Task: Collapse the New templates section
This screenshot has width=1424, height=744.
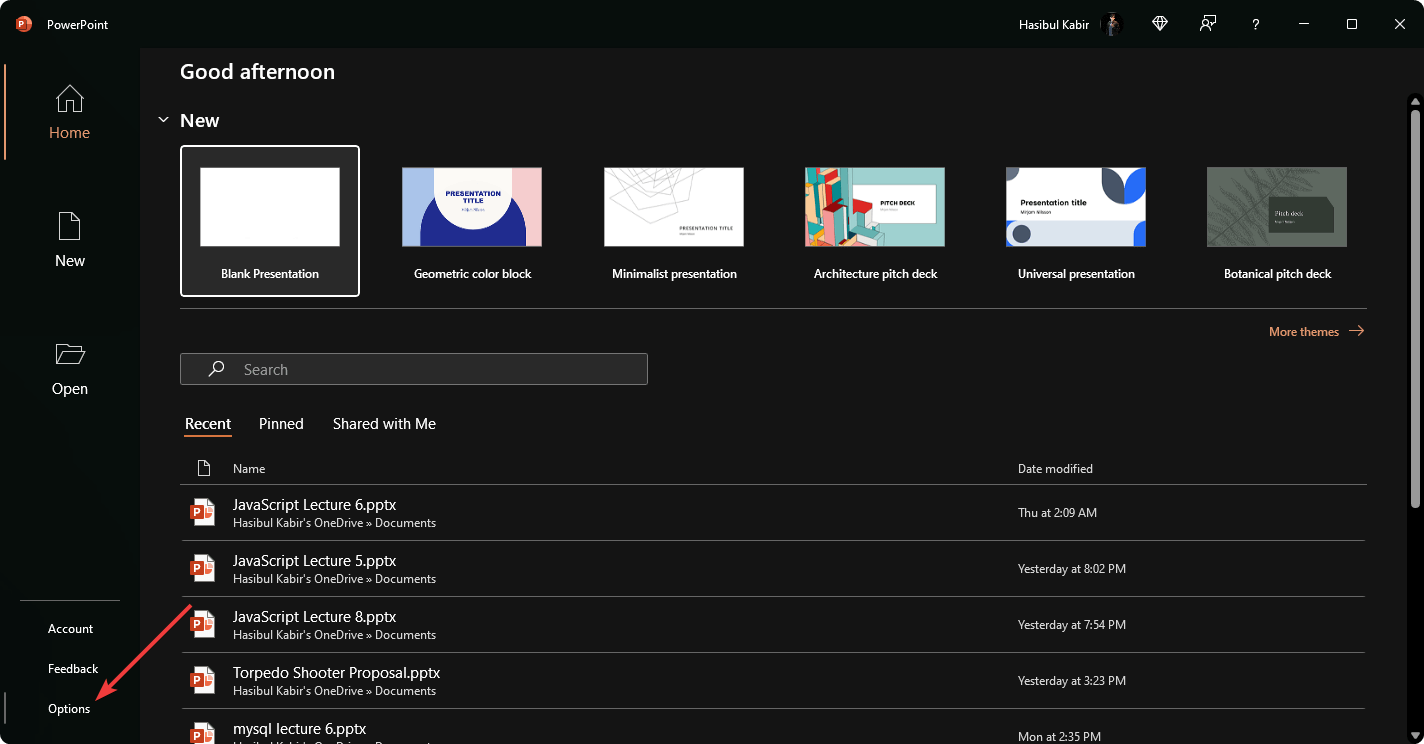Action: [163, 120]
